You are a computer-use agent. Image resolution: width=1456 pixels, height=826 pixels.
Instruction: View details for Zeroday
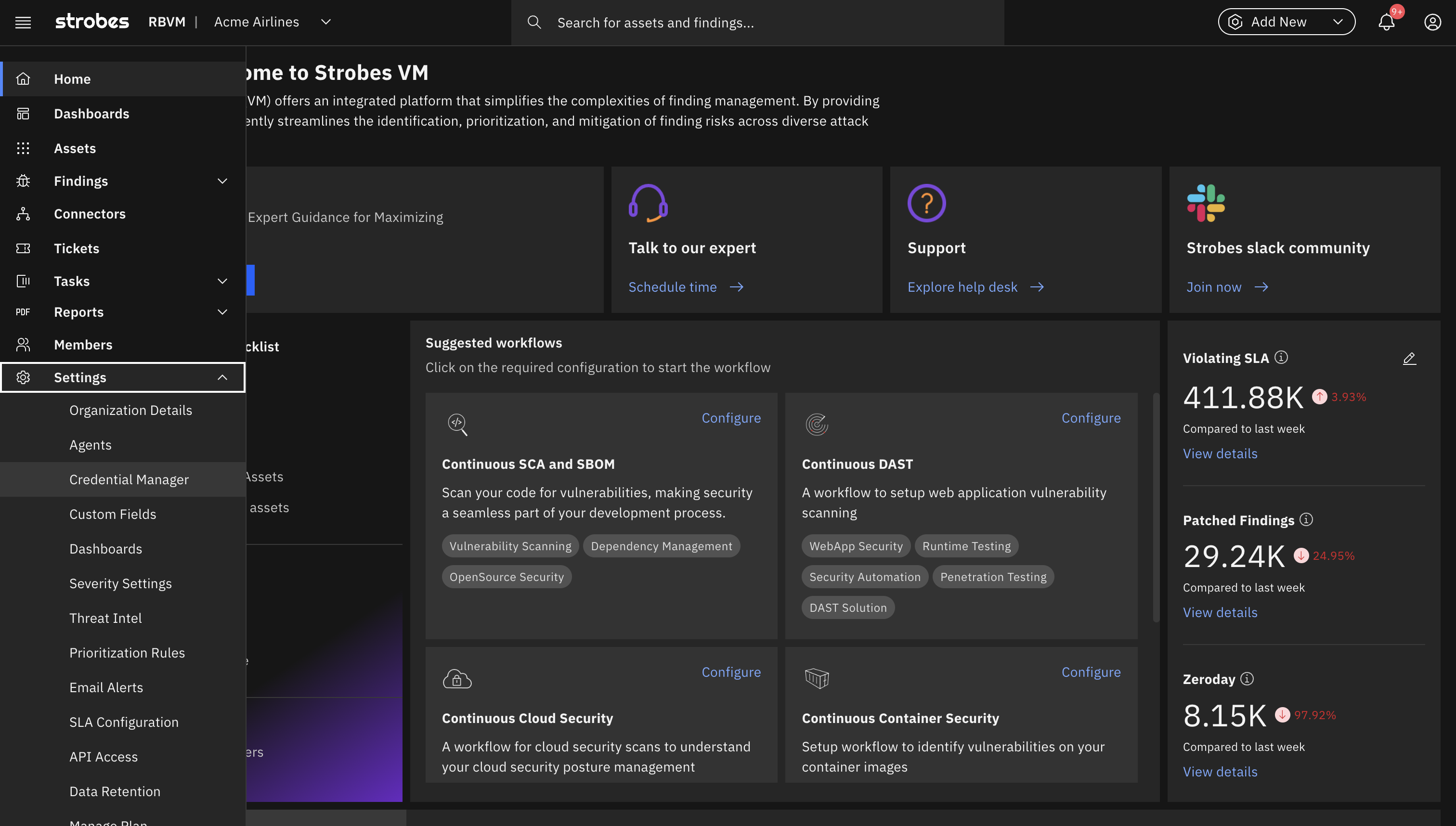coord(1220,772)
